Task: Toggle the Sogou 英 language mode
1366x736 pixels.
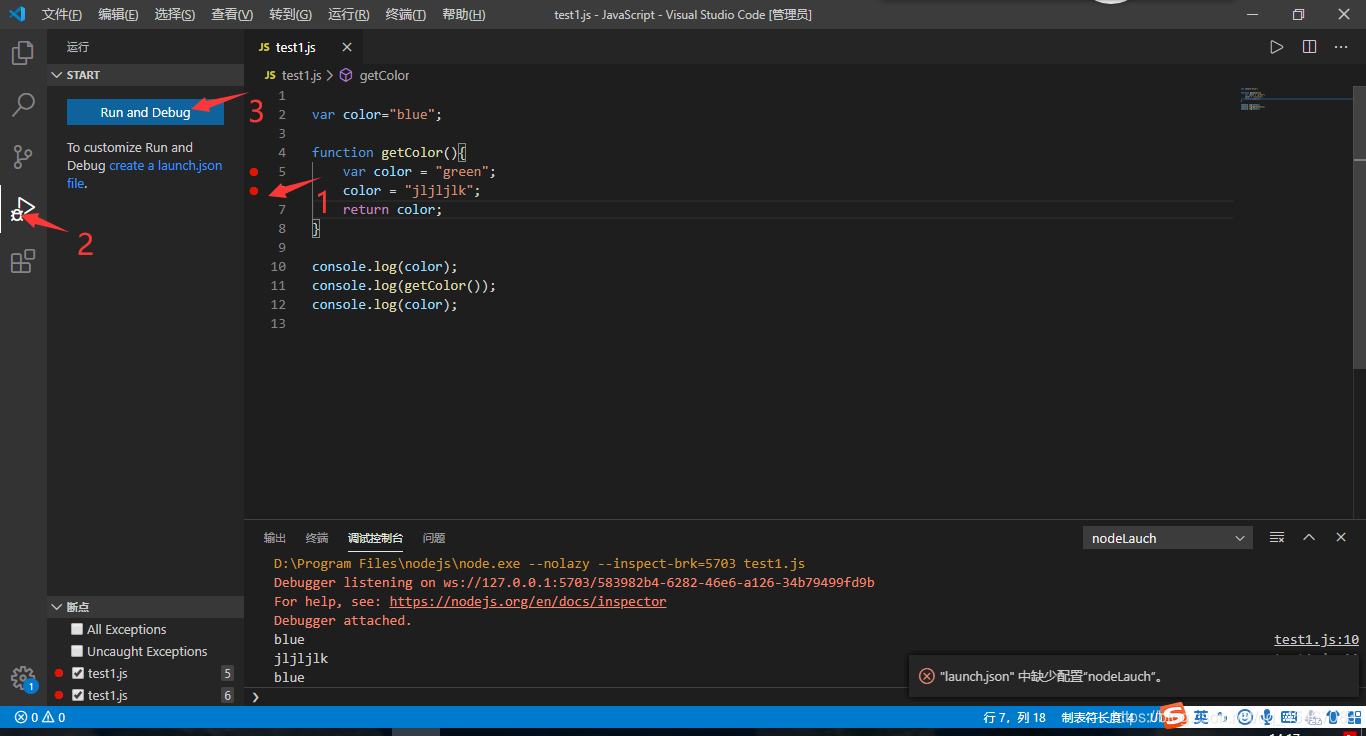Action: 1201,717
